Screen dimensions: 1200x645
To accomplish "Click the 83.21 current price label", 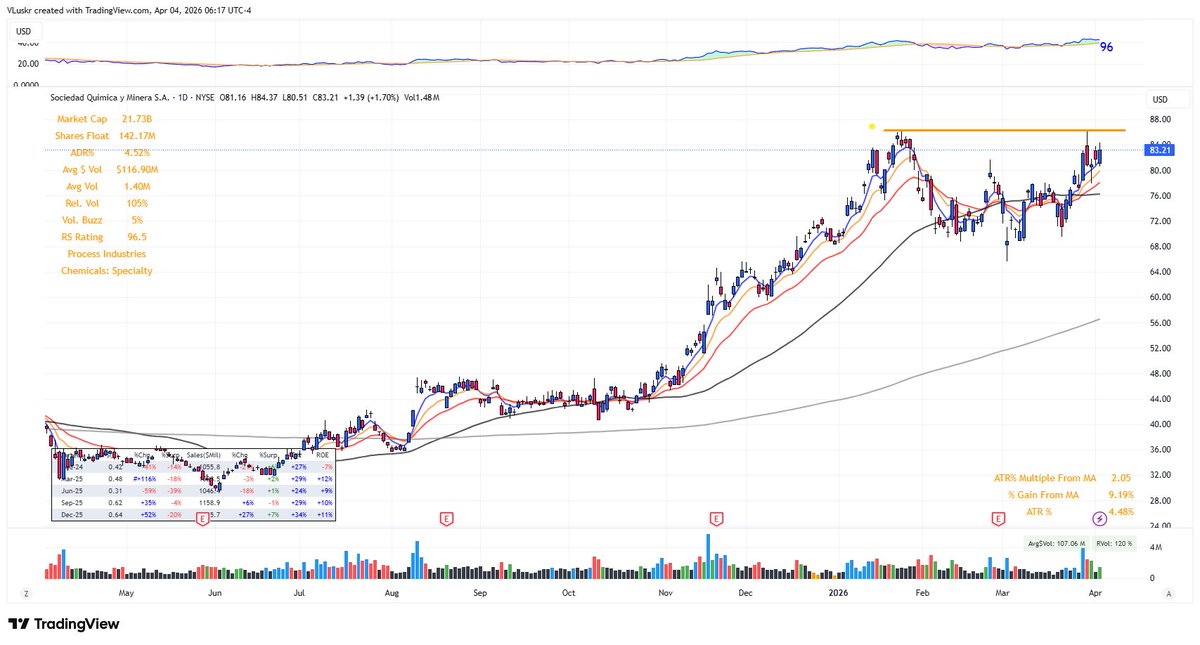I will click(1160, 150).
